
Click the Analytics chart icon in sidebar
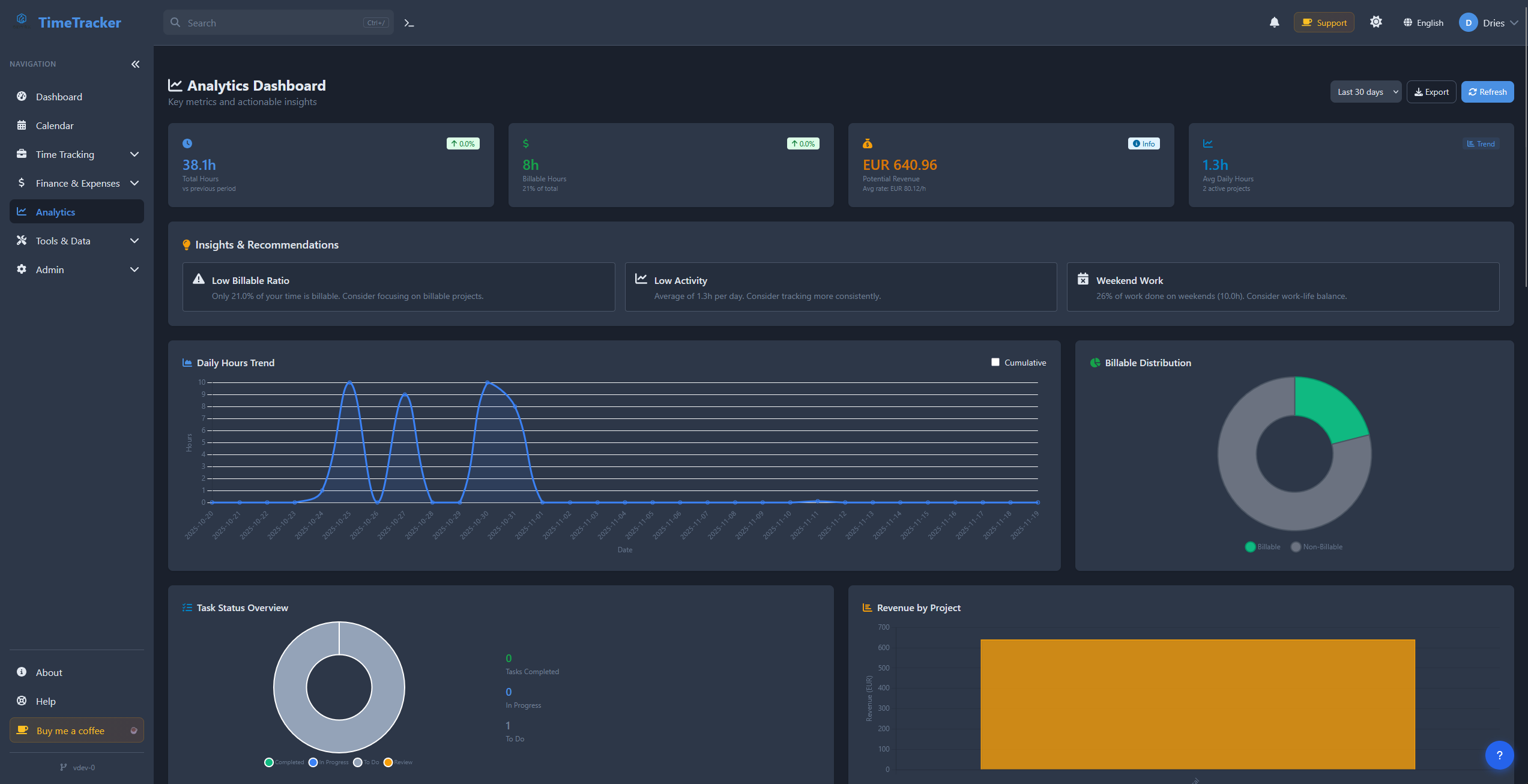click(x=22, y=211)
